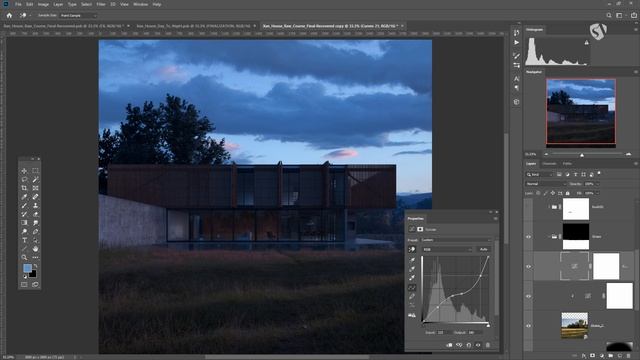
Task: Open the layer Opacity dropdown
Action: pyautogui.click(x=598, y=184)
